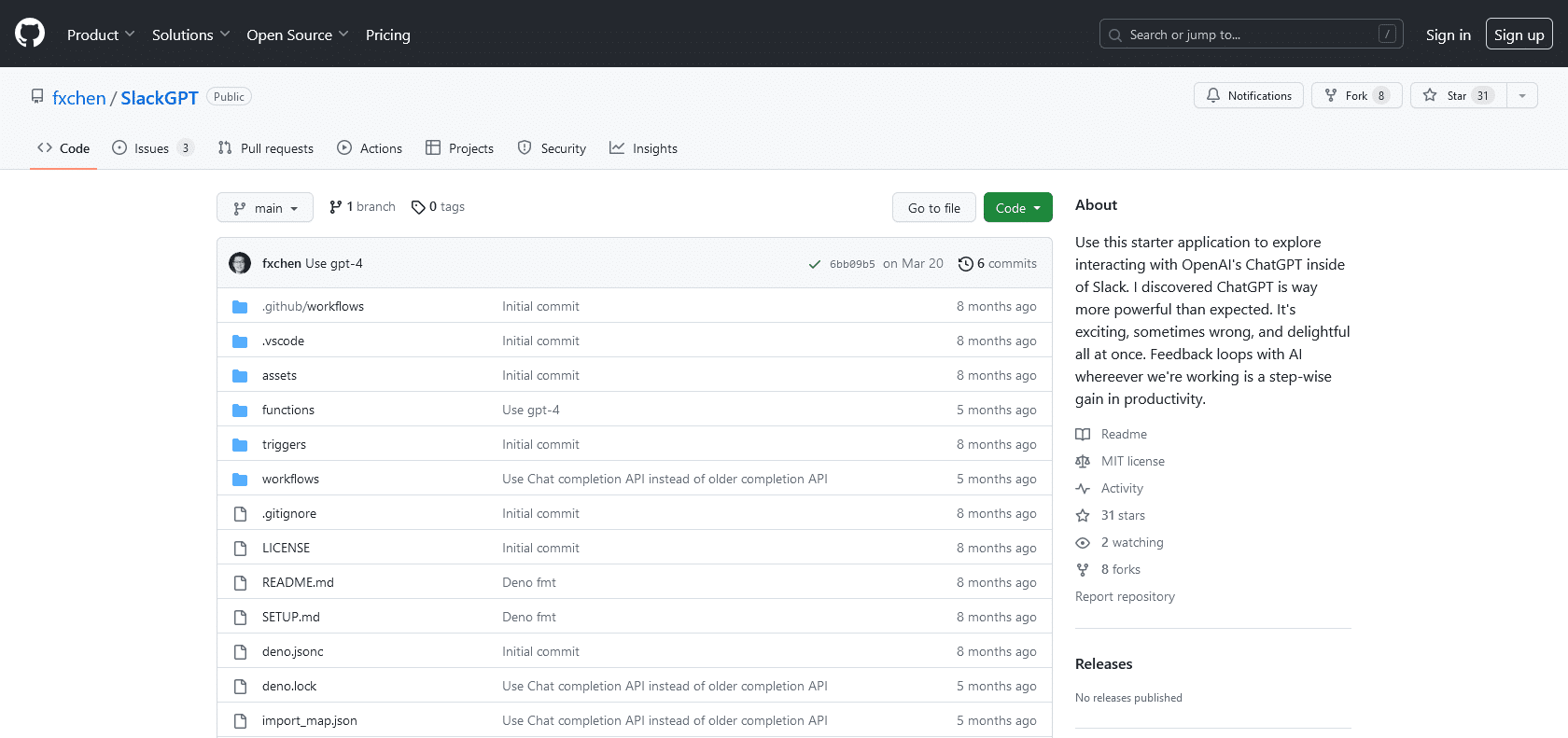Screen dimensions: 1568x738
Task: Click the Notifications bell button
Action: pos(1249,95)
